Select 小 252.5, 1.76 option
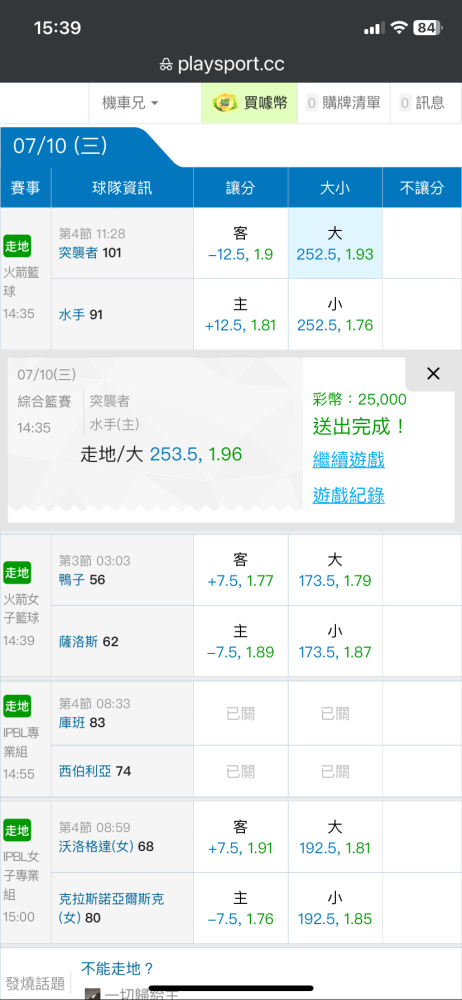 point(335,314)
